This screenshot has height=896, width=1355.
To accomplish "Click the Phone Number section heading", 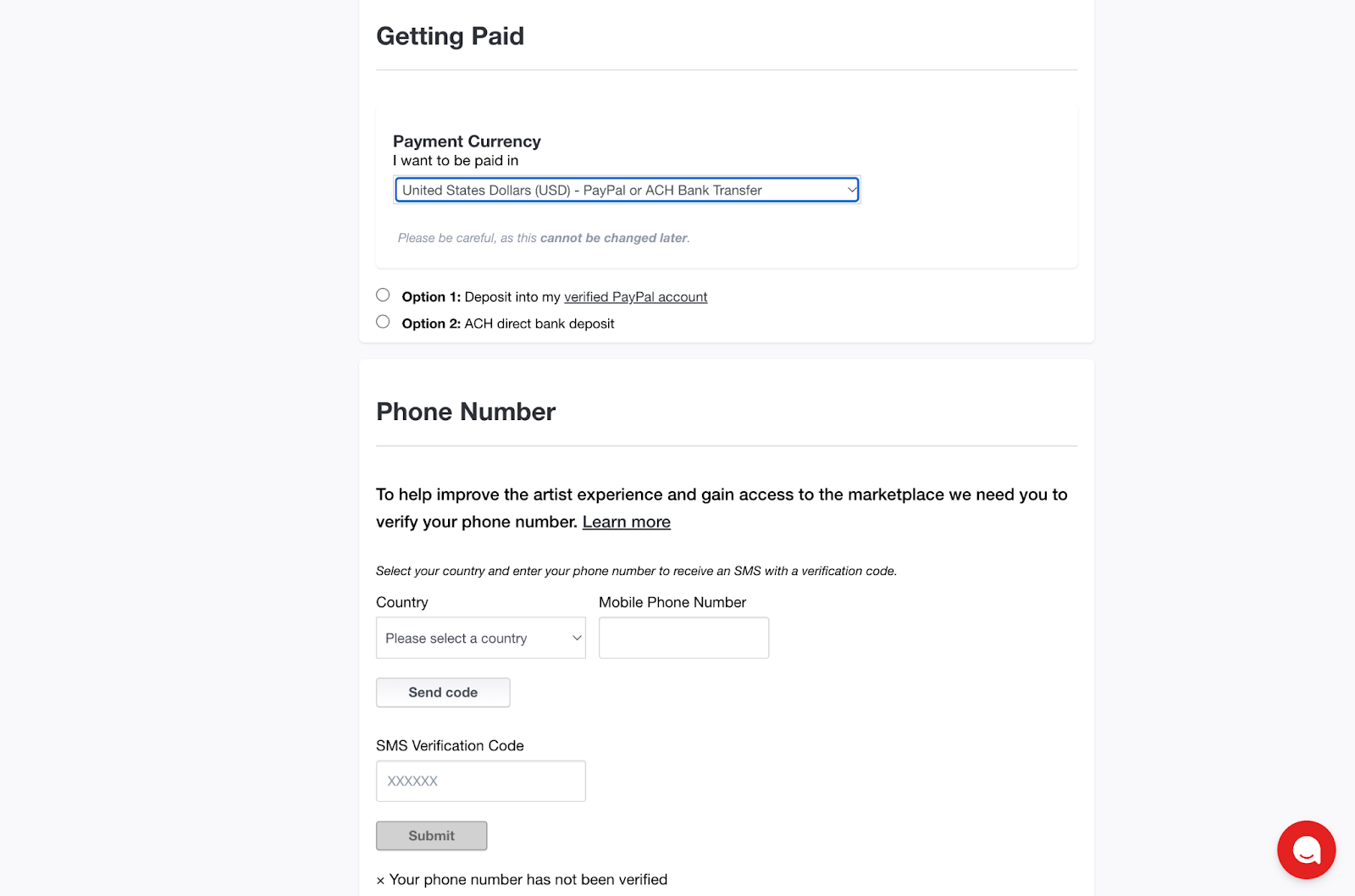I will tap(466, 412).
